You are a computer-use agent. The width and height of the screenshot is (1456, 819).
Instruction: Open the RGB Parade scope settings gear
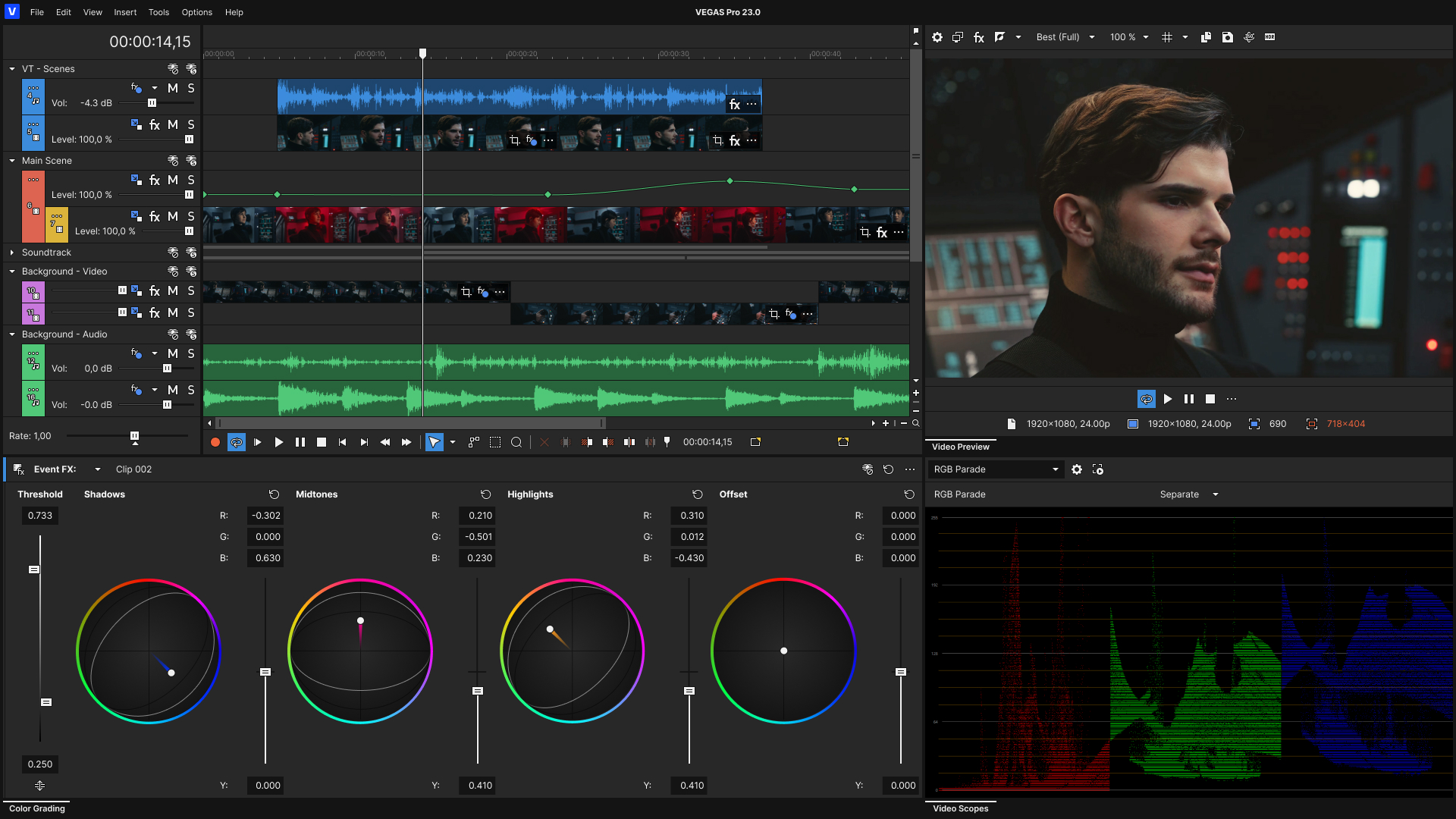point(1078,469)
